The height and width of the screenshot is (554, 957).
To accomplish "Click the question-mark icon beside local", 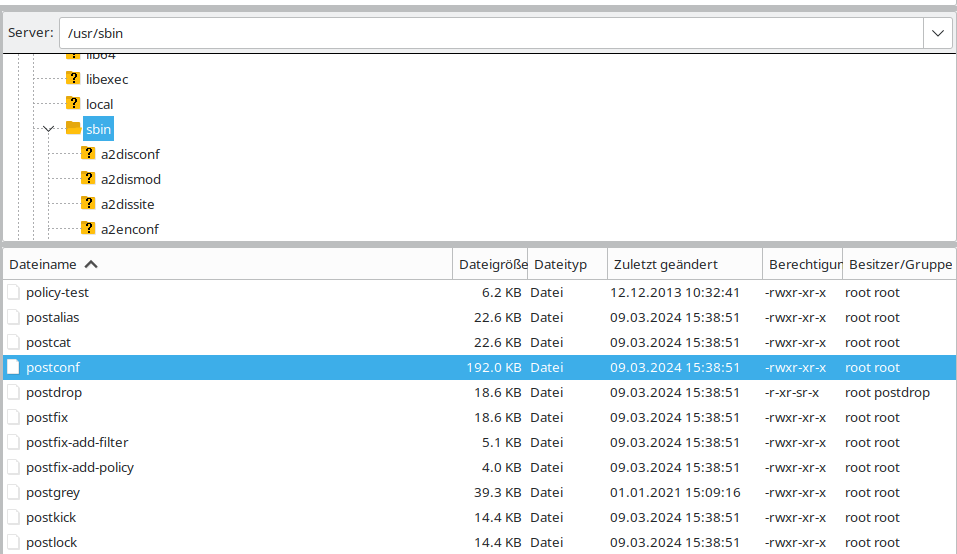I will coord(73,104).
